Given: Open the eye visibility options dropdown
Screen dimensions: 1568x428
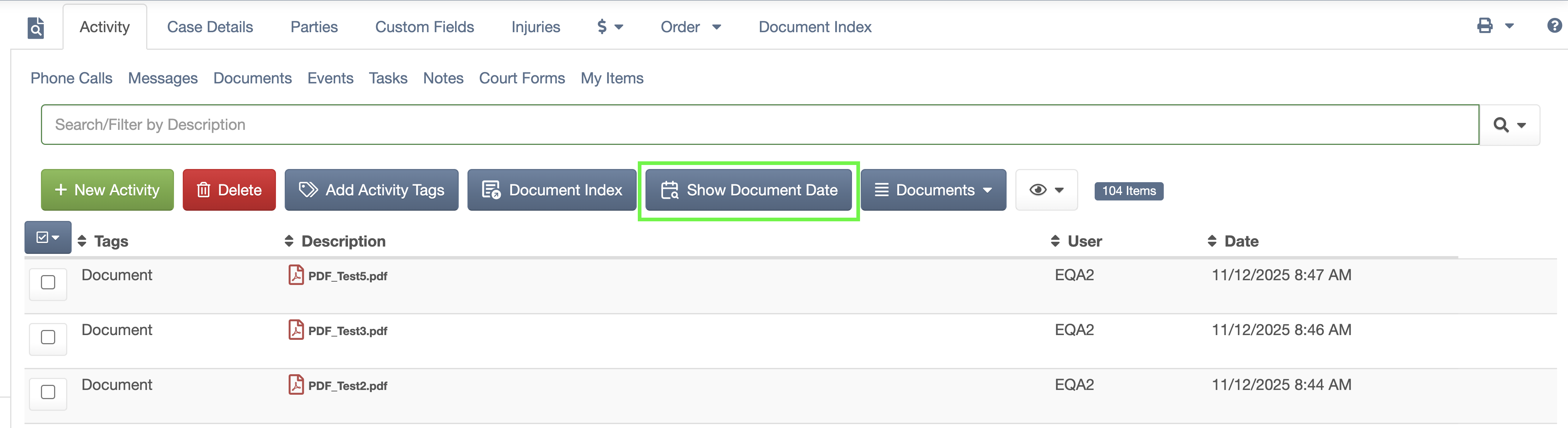Looking at the screenshot, I should tap(1046, 190).
